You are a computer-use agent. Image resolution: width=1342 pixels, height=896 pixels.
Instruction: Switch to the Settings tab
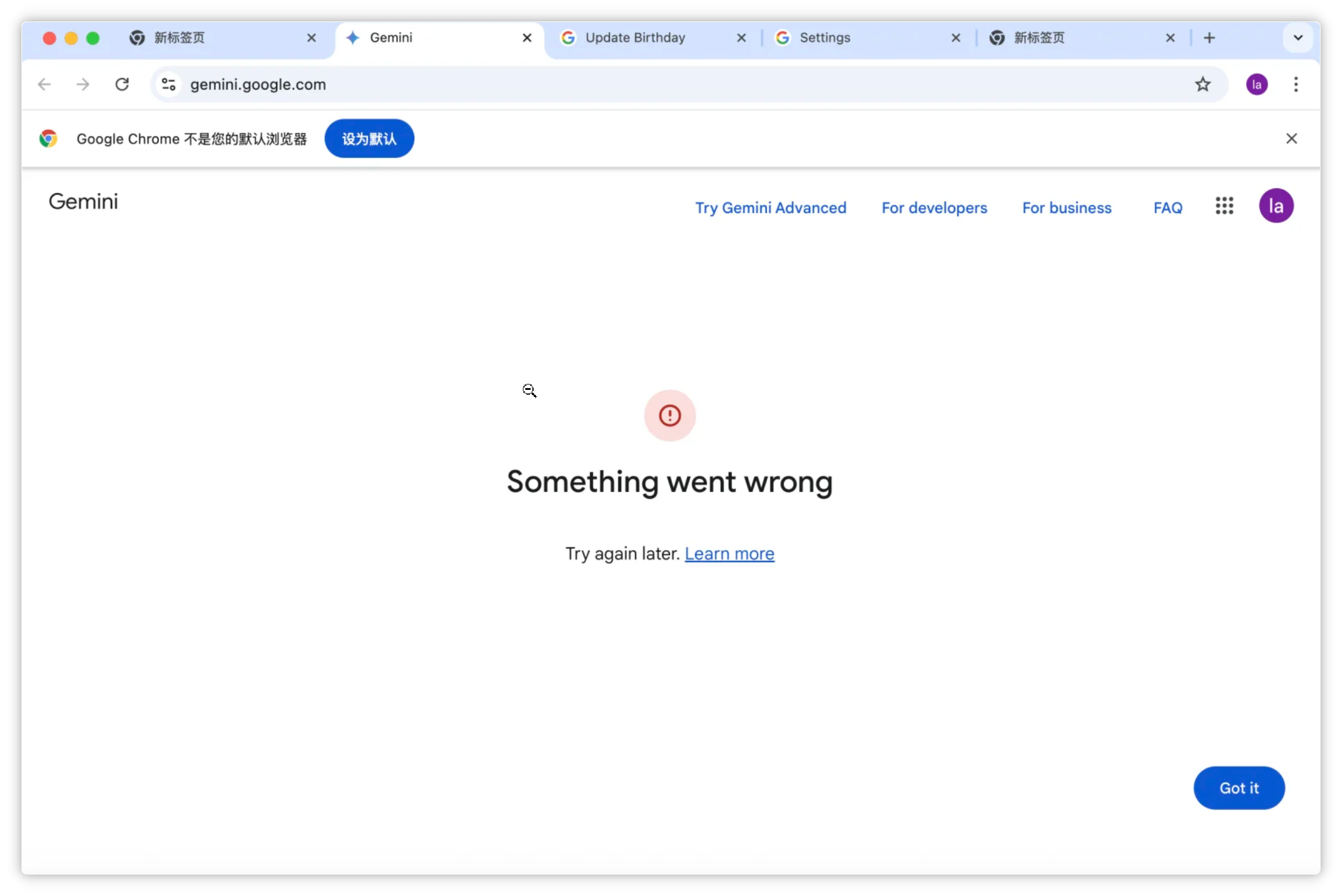pyautogui.click(x=825, y=38)
